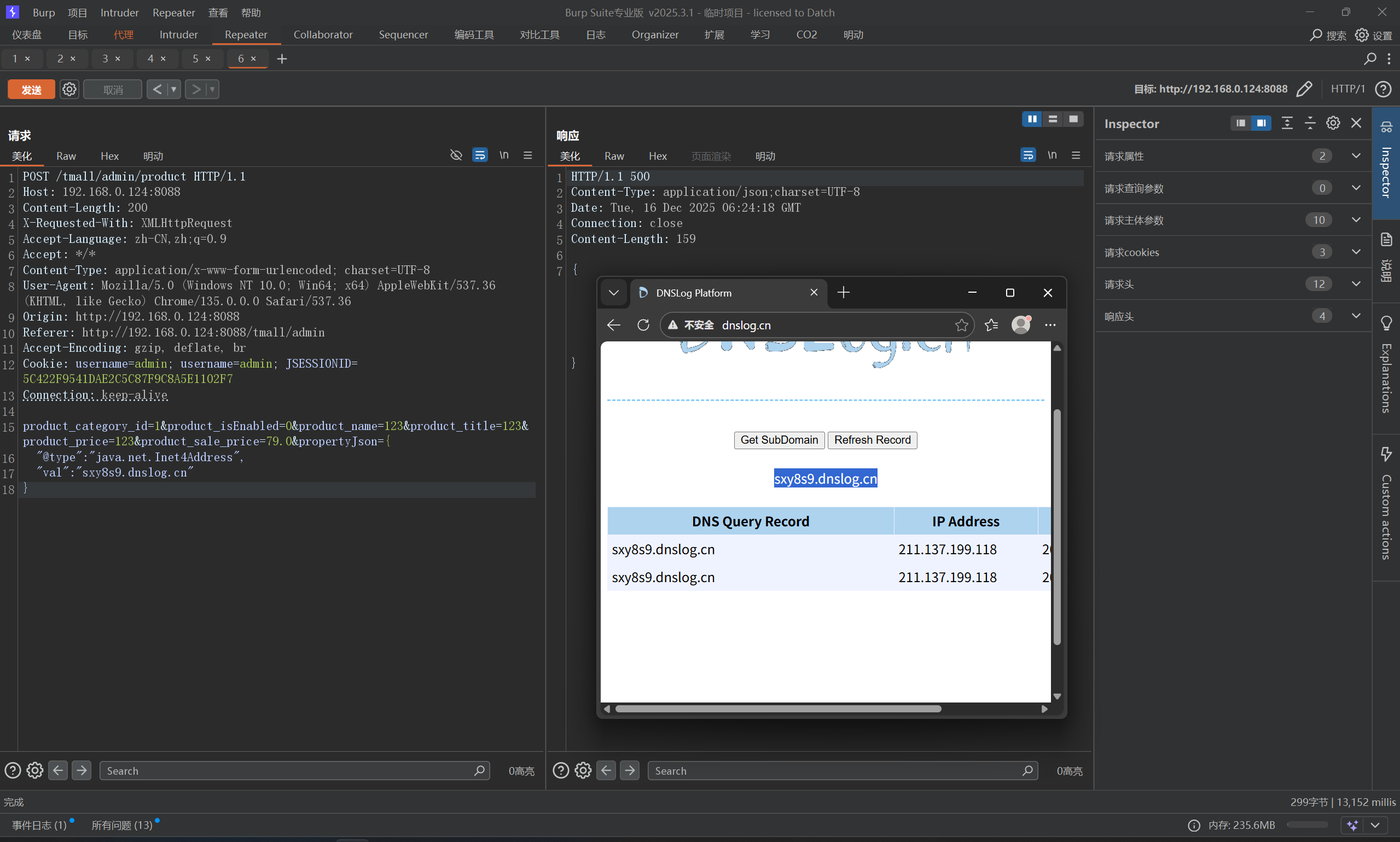Click the orange Send (发送) button
This screenshot has width=1400, height=842.
(31, 90)
